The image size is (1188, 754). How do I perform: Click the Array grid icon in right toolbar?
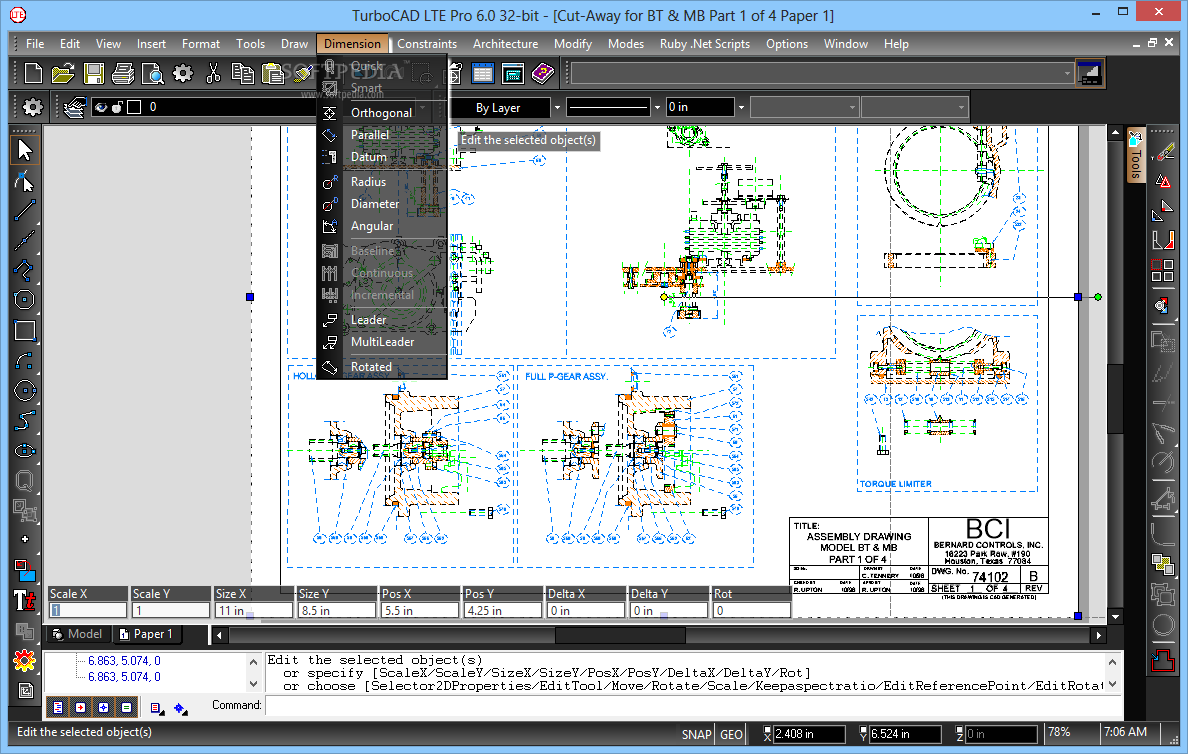pos(1162,271)
